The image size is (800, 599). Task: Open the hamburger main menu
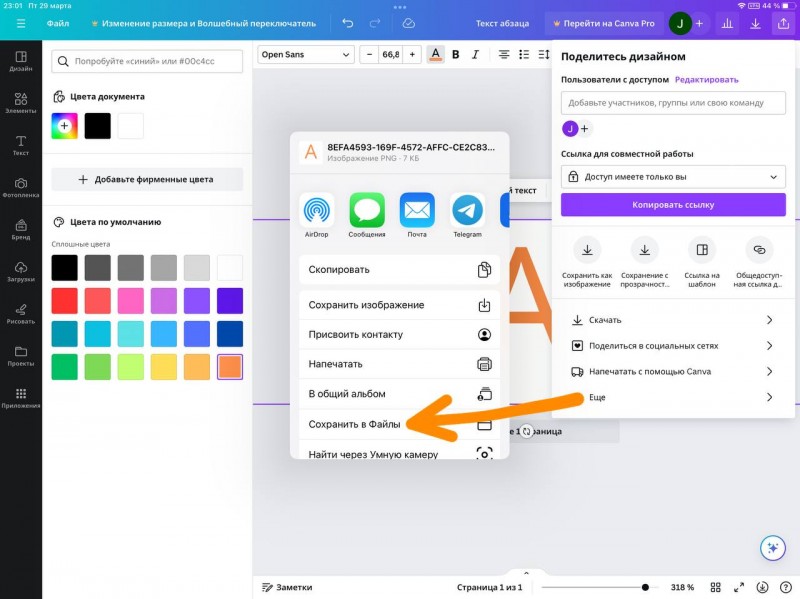[21, 23]
